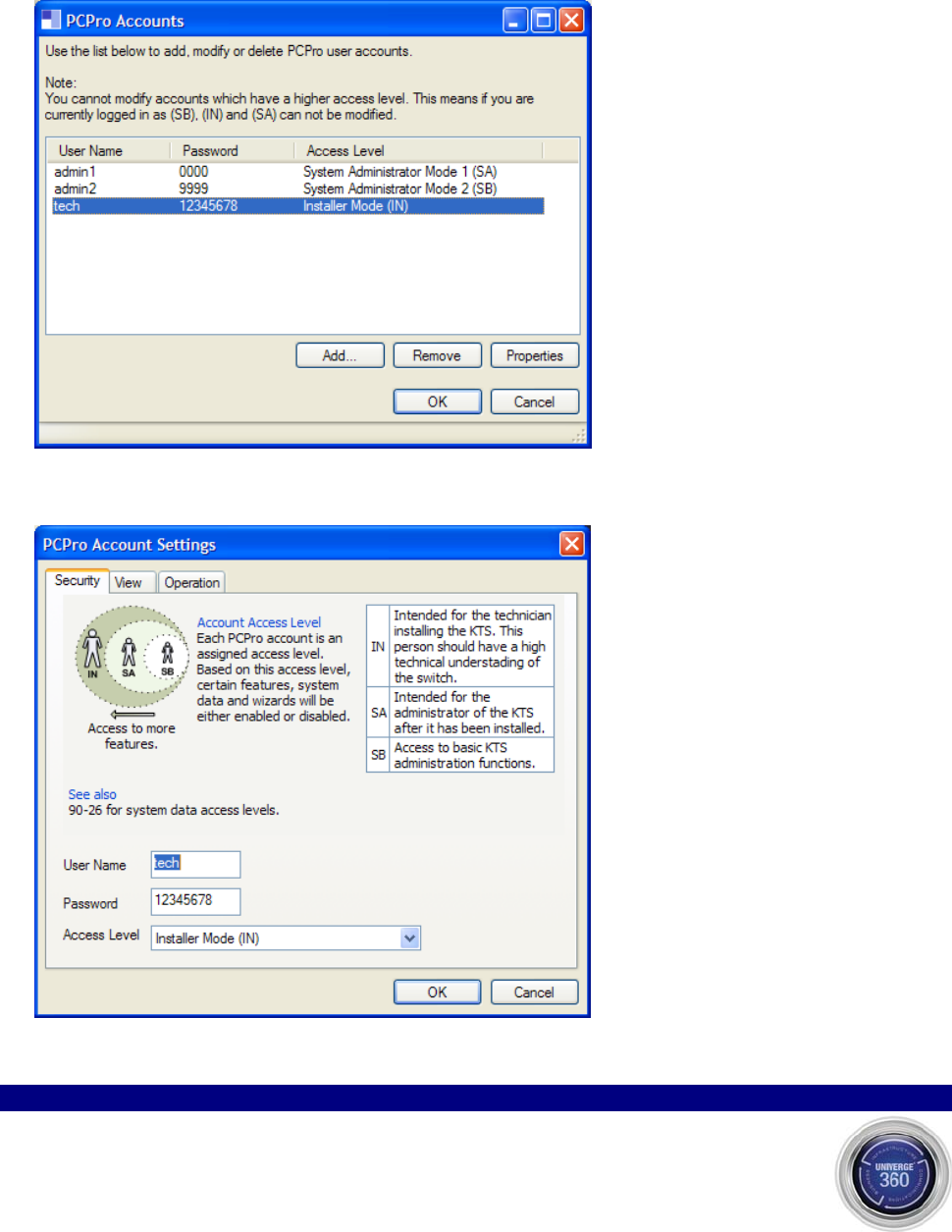Click the SA figure in access diagram
Screen dimensions: 952x1232
tap(129, 657)
